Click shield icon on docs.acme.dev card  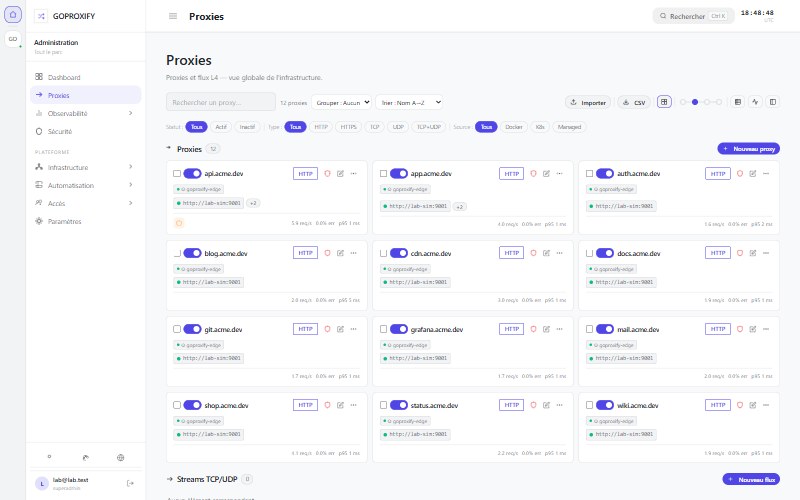[740, 253]
